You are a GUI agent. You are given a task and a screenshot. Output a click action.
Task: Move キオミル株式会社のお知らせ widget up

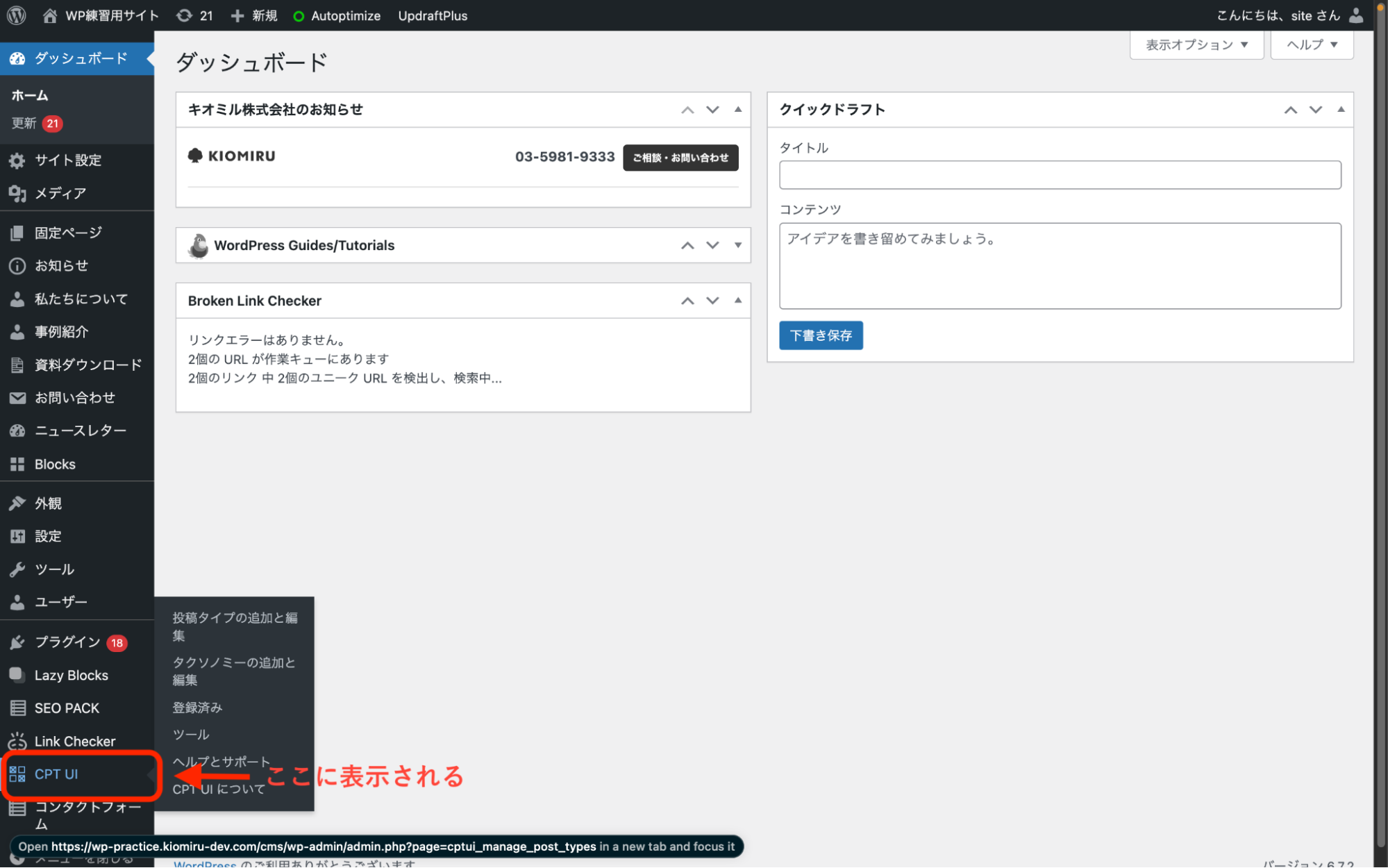[687, 110]
